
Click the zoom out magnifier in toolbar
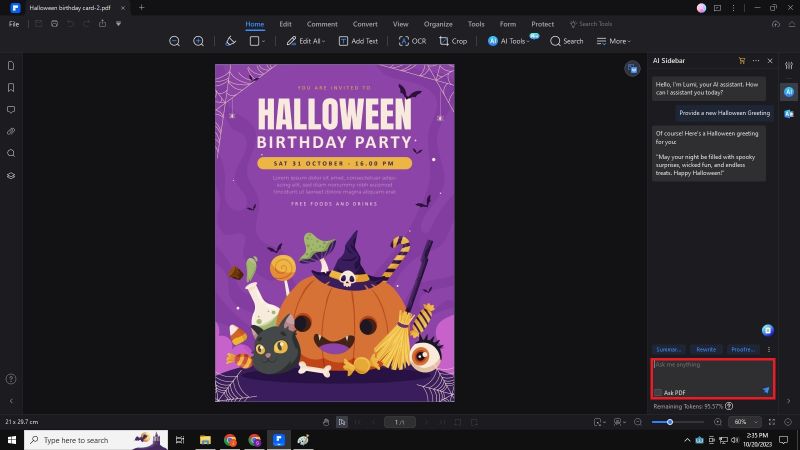(x=175, y=41)
